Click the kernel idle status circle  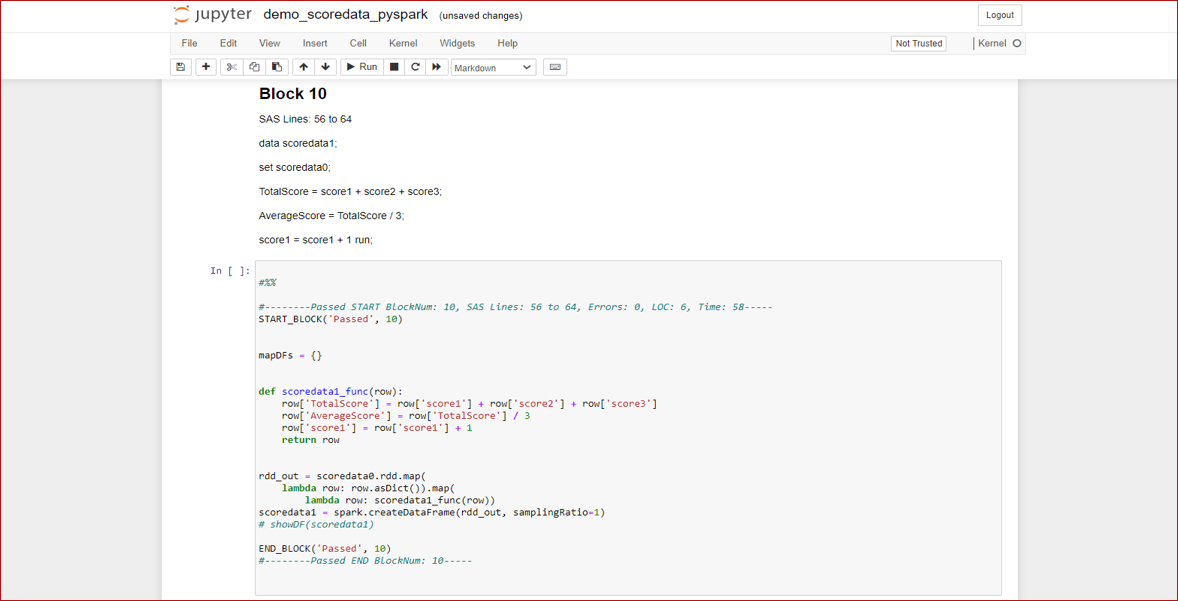click(x=1017, y=44)
